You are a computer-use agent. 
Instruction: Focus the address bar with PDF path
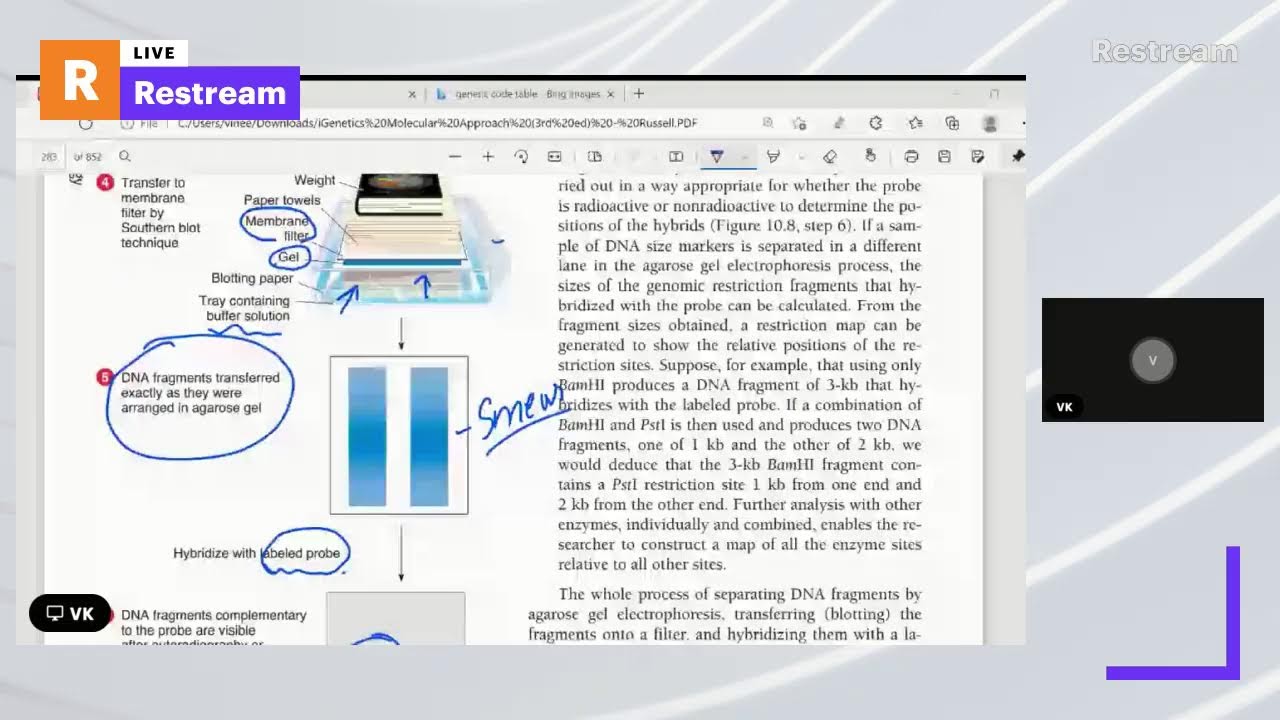437,123
